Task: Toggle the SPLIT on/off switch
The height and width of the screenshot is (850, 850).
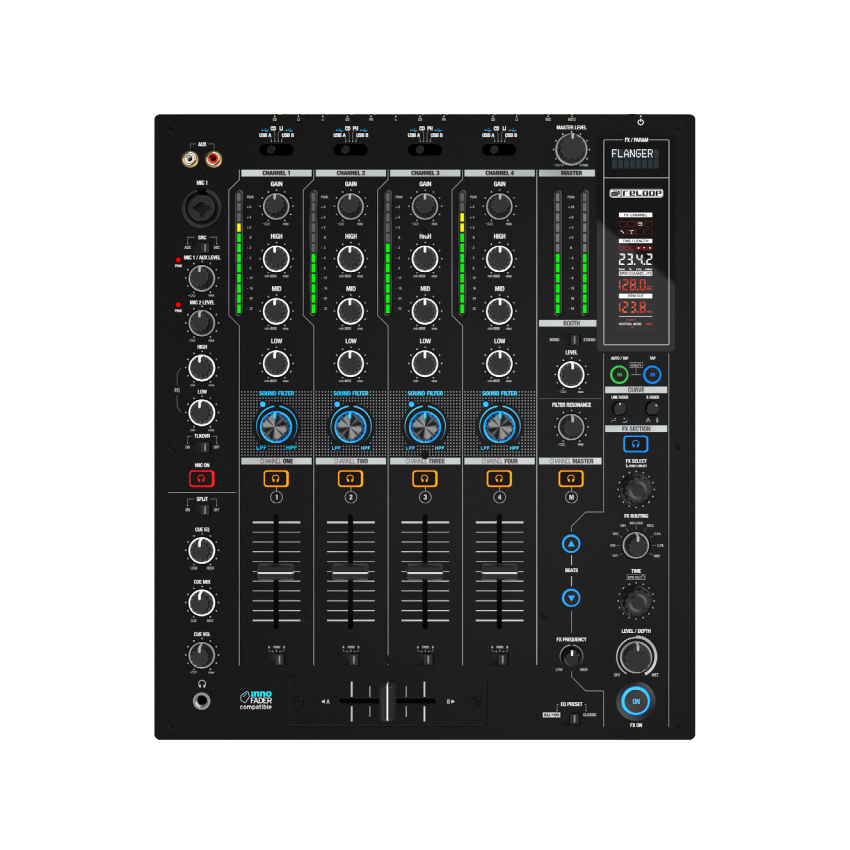Action: point(202,509)
